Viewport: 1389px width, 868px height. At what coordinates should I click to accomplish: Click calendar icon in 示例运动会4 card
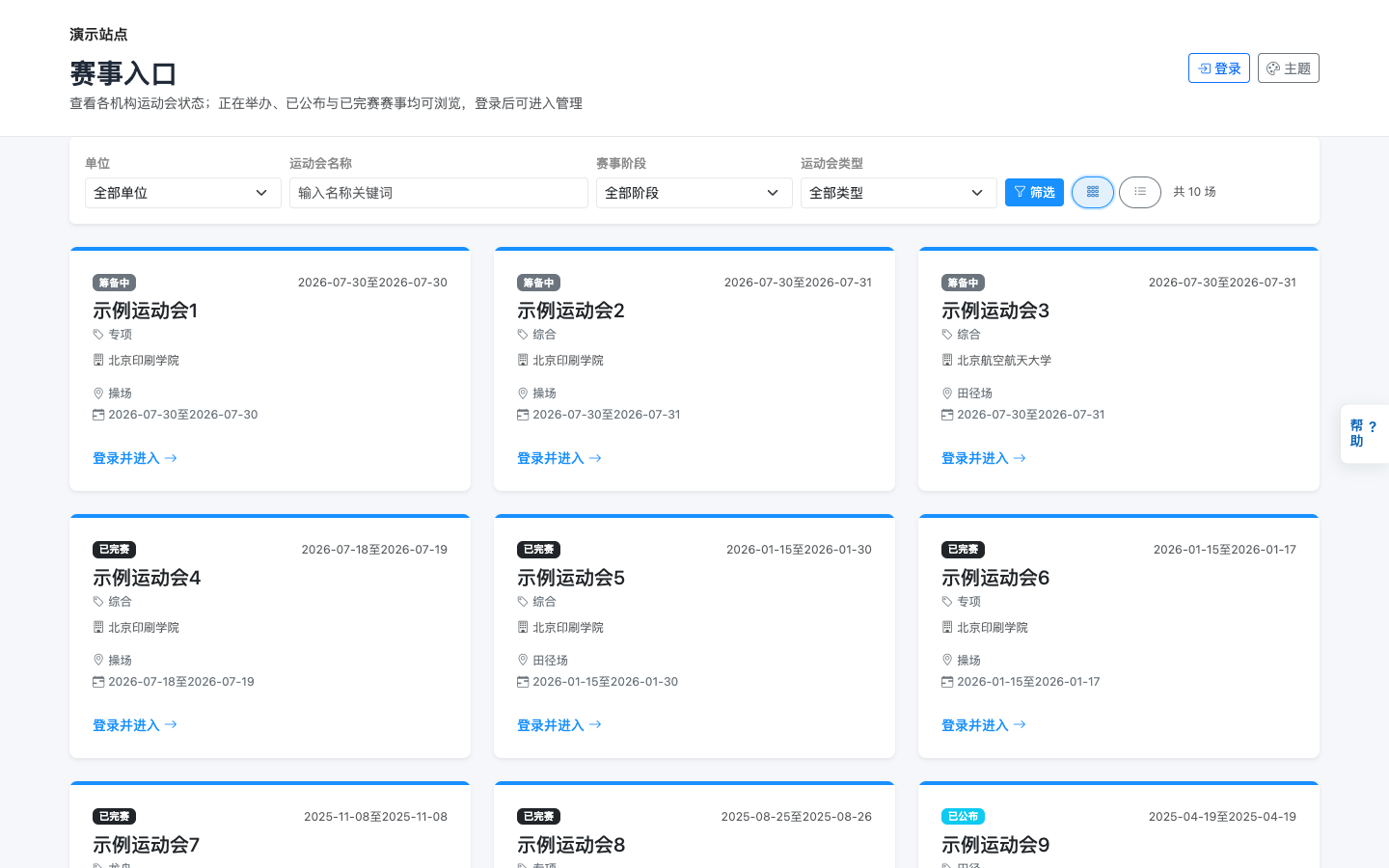pyautogui.click(x=98, y=682)
